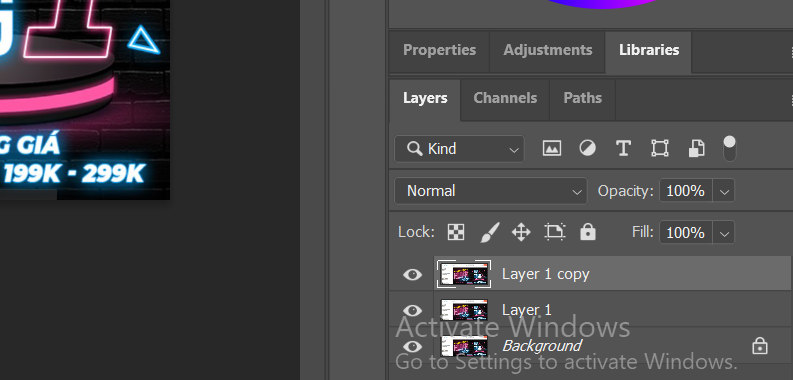Filter for smart objects icon
Image resolution: width=793 pixels, height=380 pixels.
coord(696,148)
